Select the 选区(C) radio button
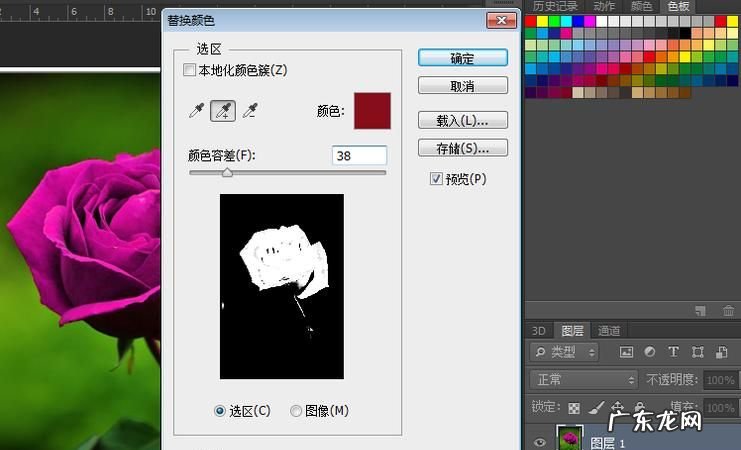 coord(219,411)
